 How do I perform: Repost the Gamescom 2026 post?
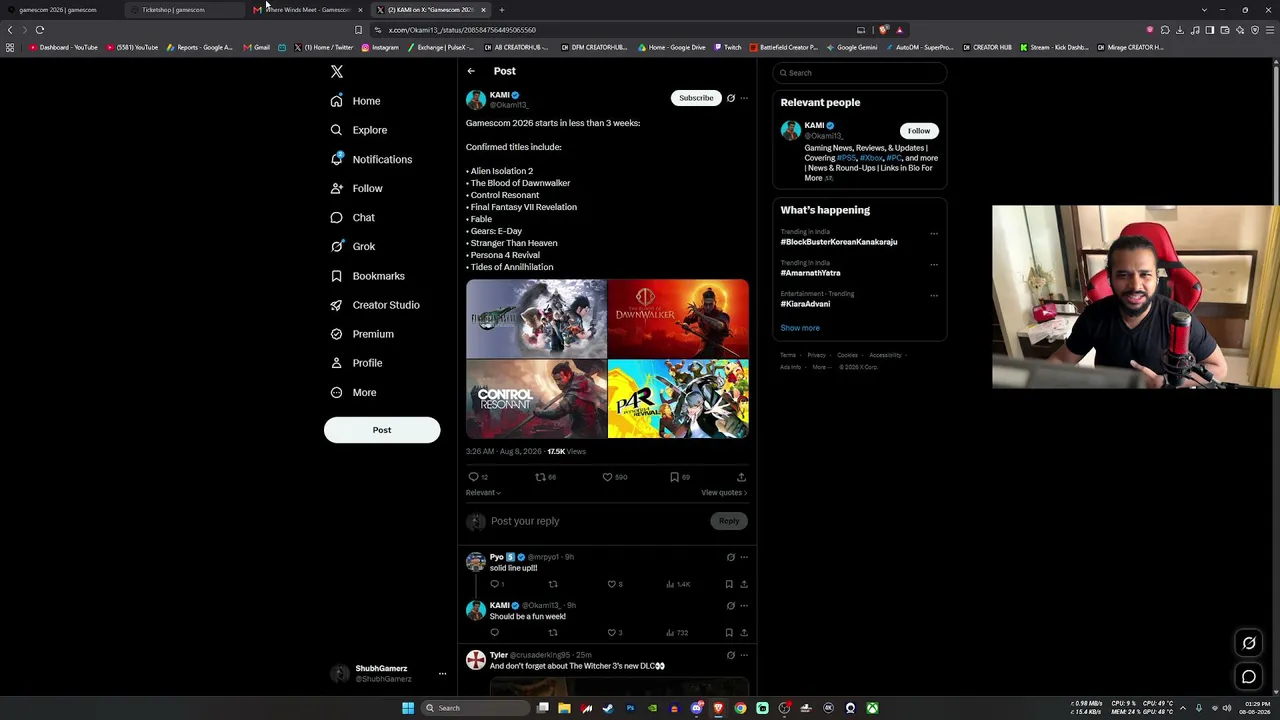click(540, 477)
